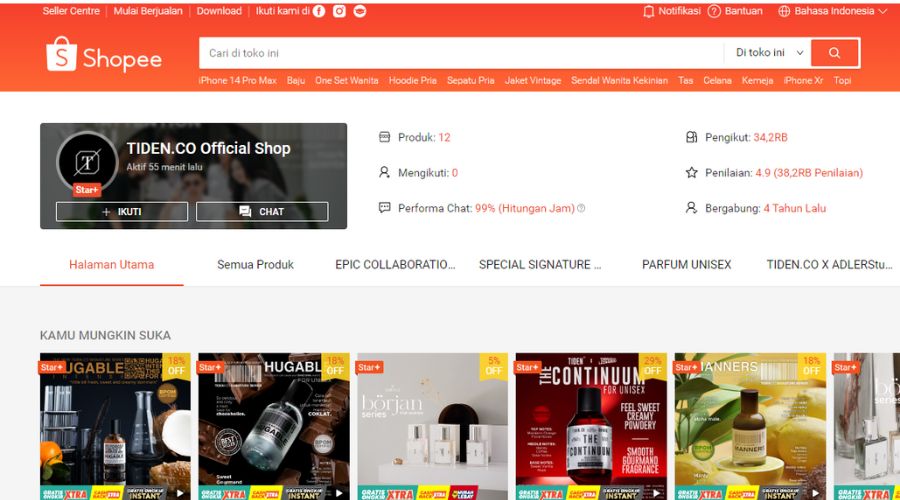This screenshot has width=900, height=500.
Task: Click suggested search One Set Wanita
Action: coord(347,80)
